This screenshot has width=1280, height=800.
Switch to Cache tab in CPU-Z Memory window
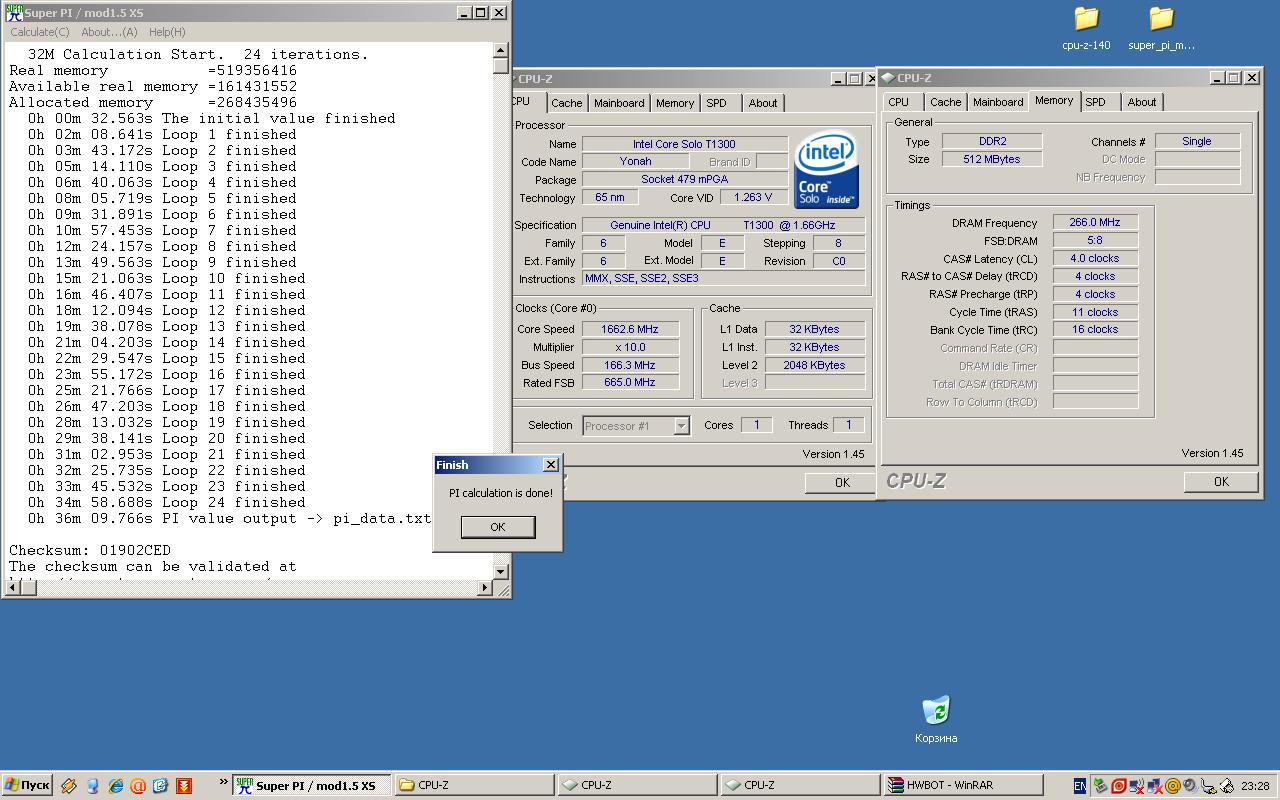(945, 102)
